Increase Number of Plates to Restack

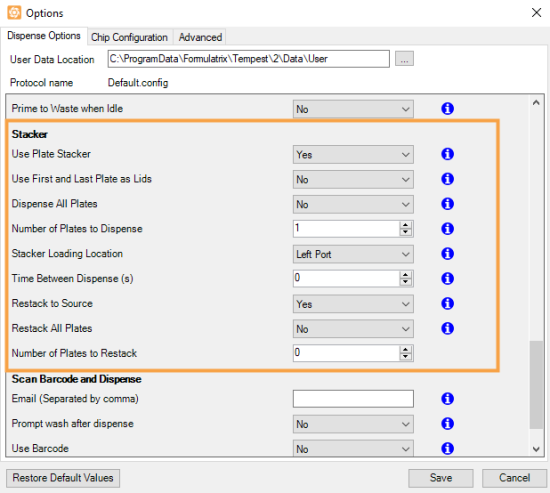[406, 350]
